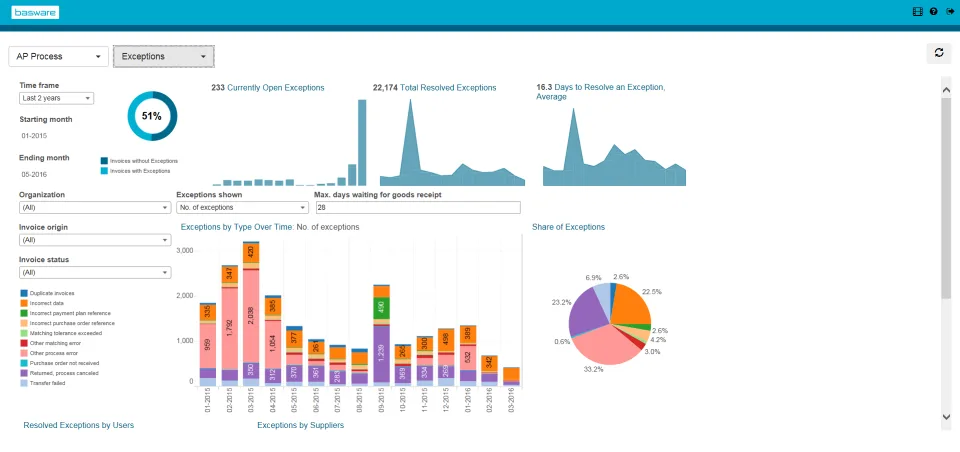Click Starting month value 01-2015
This screenshot has width=960, height=452.
(x=34, y=136)
